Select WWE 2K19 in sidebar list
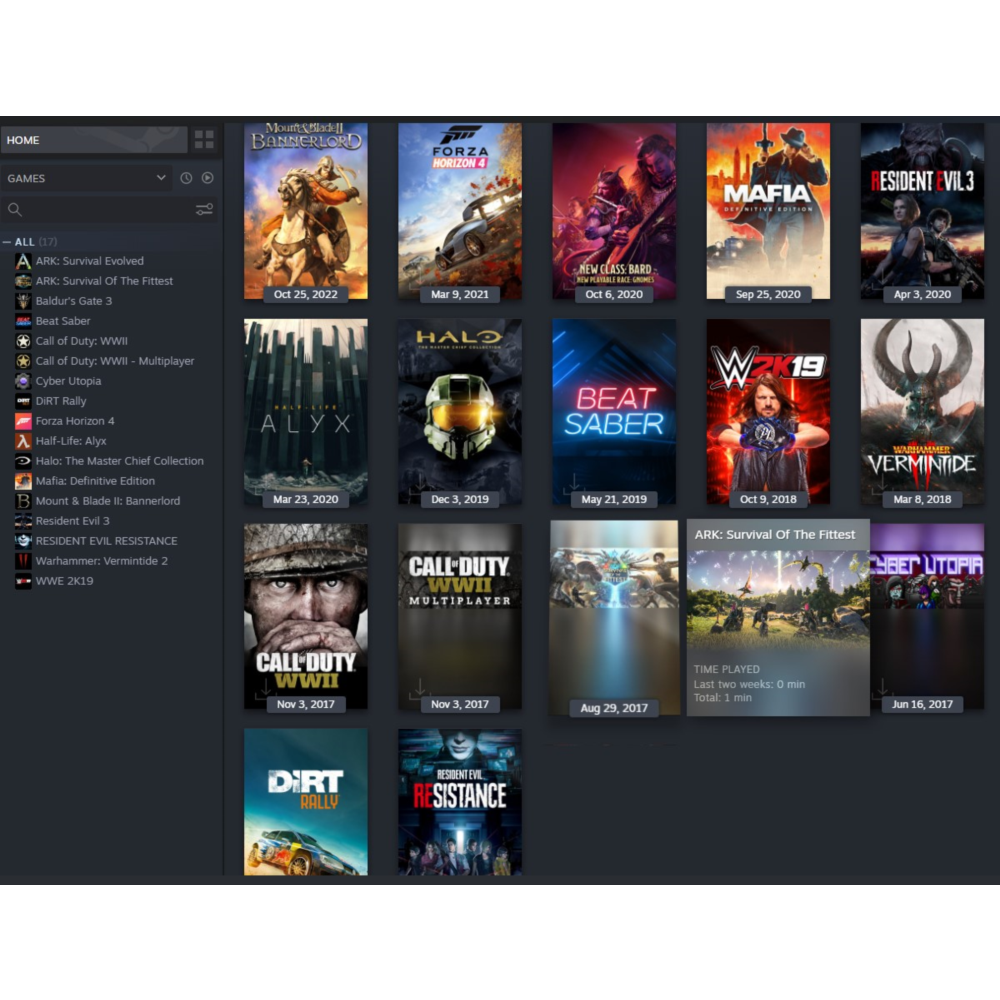 click(64, 581)
